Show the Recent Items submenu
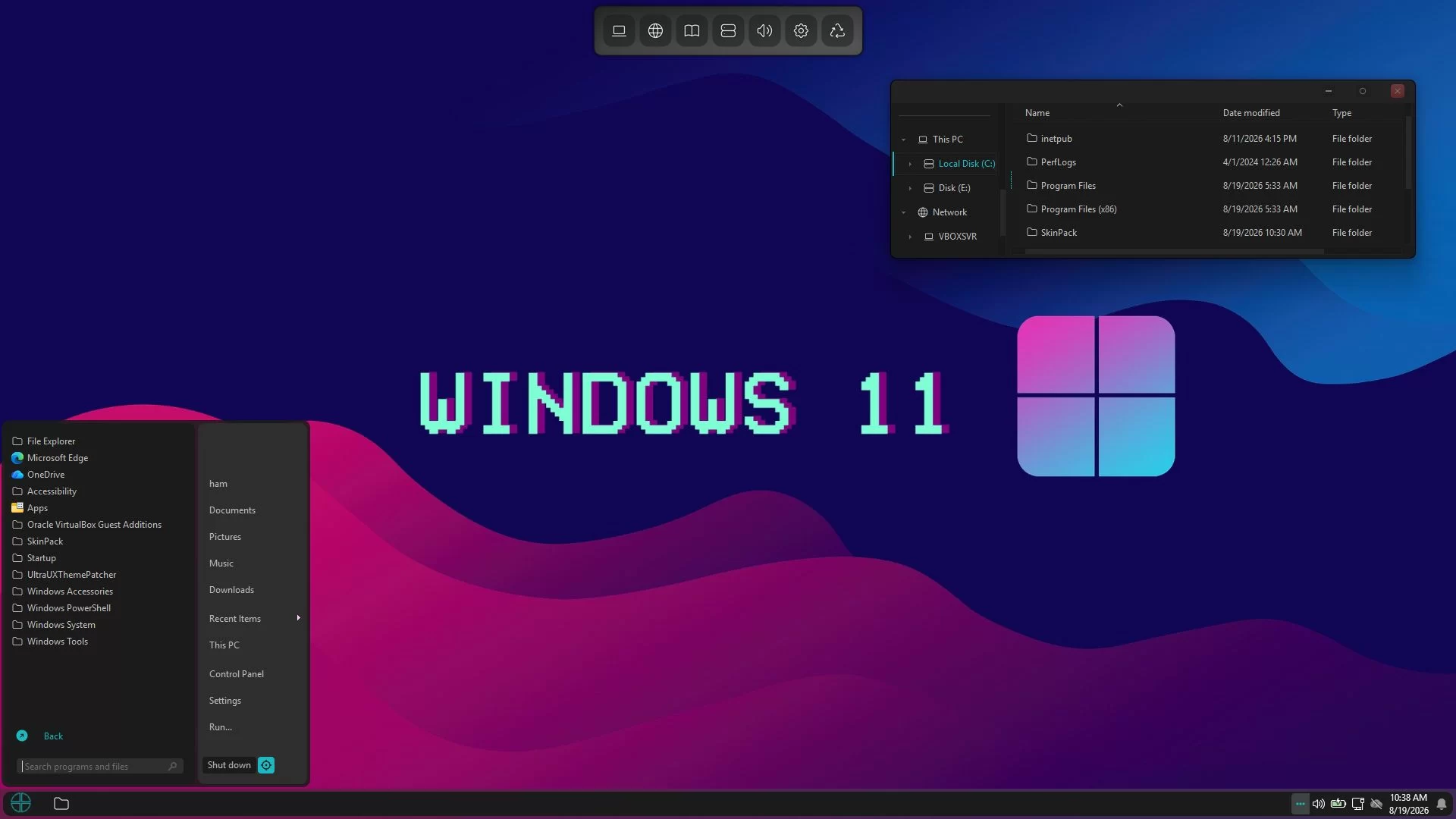The height and width of the screenshot is (819, 1456). pyautogui.click(x=253, y=619)
